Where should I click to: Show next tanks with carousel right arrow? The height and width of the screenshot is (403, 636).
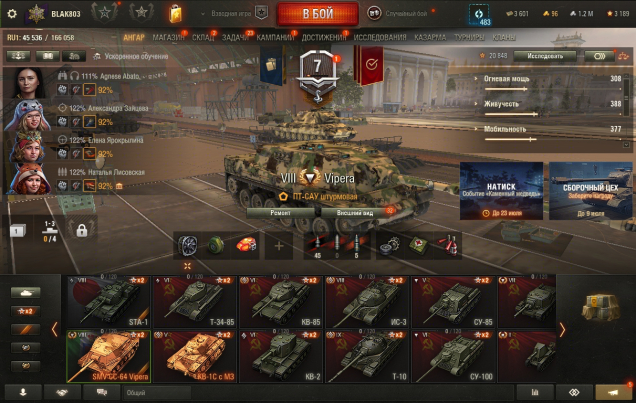562,330
